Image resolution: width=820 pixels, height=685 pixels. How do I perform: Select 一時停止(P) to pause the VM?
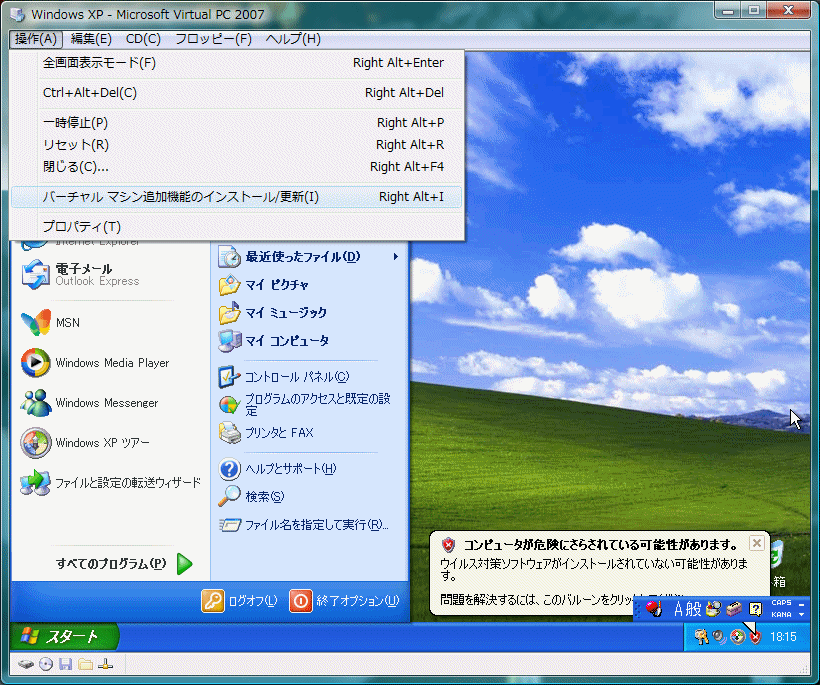[x=236, y=122]
